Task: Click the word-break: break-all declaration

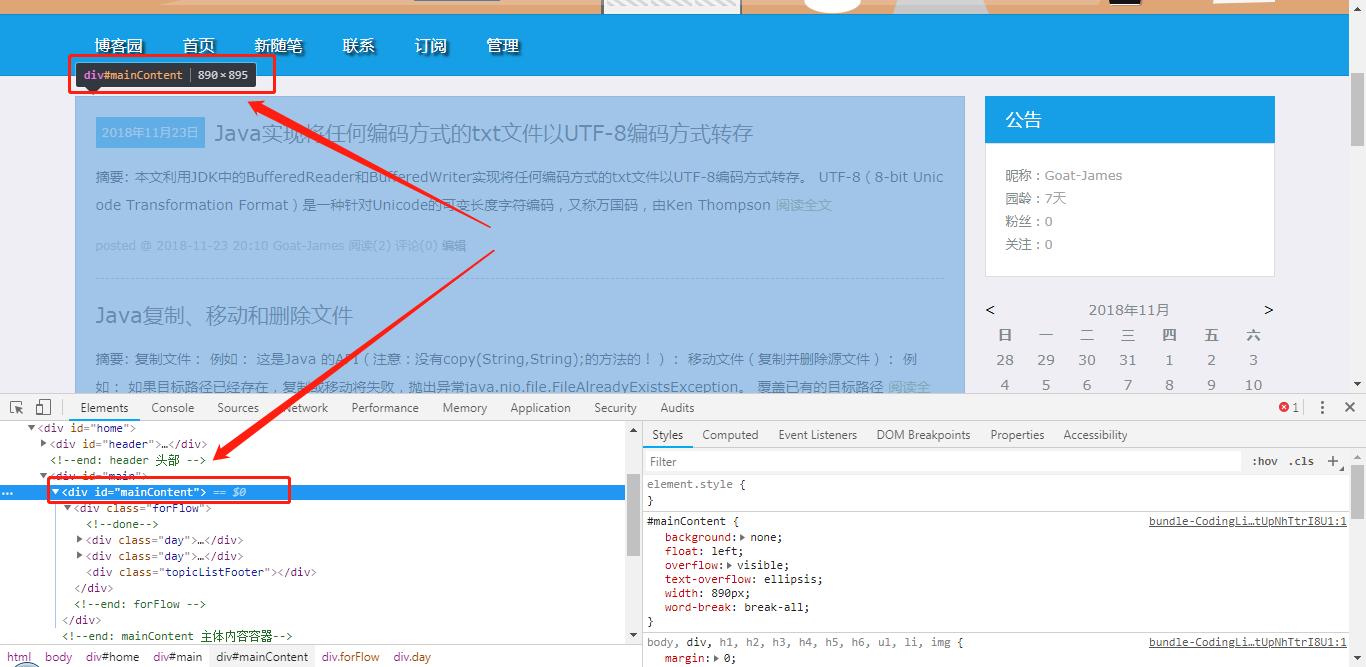Action: tap(737, 607)
